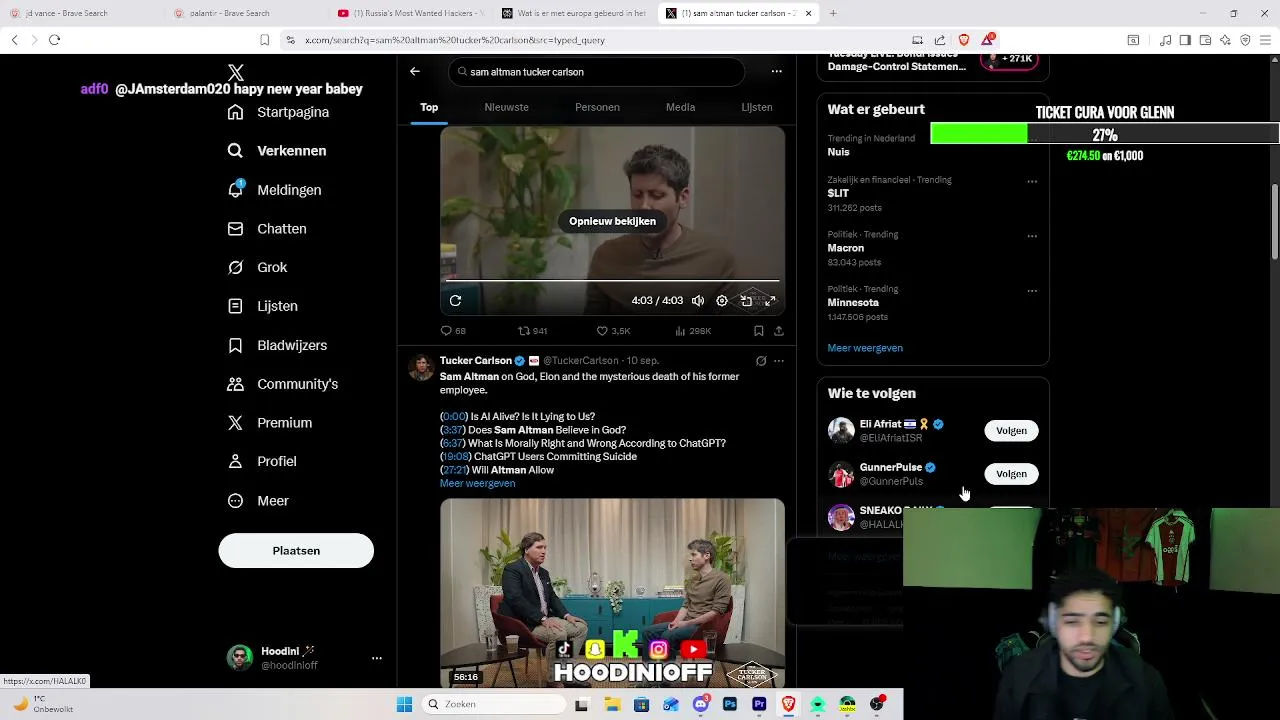Open the Brave Leo AI sparkle icon
1280x720 pixels.
(x=1225, y=40)
